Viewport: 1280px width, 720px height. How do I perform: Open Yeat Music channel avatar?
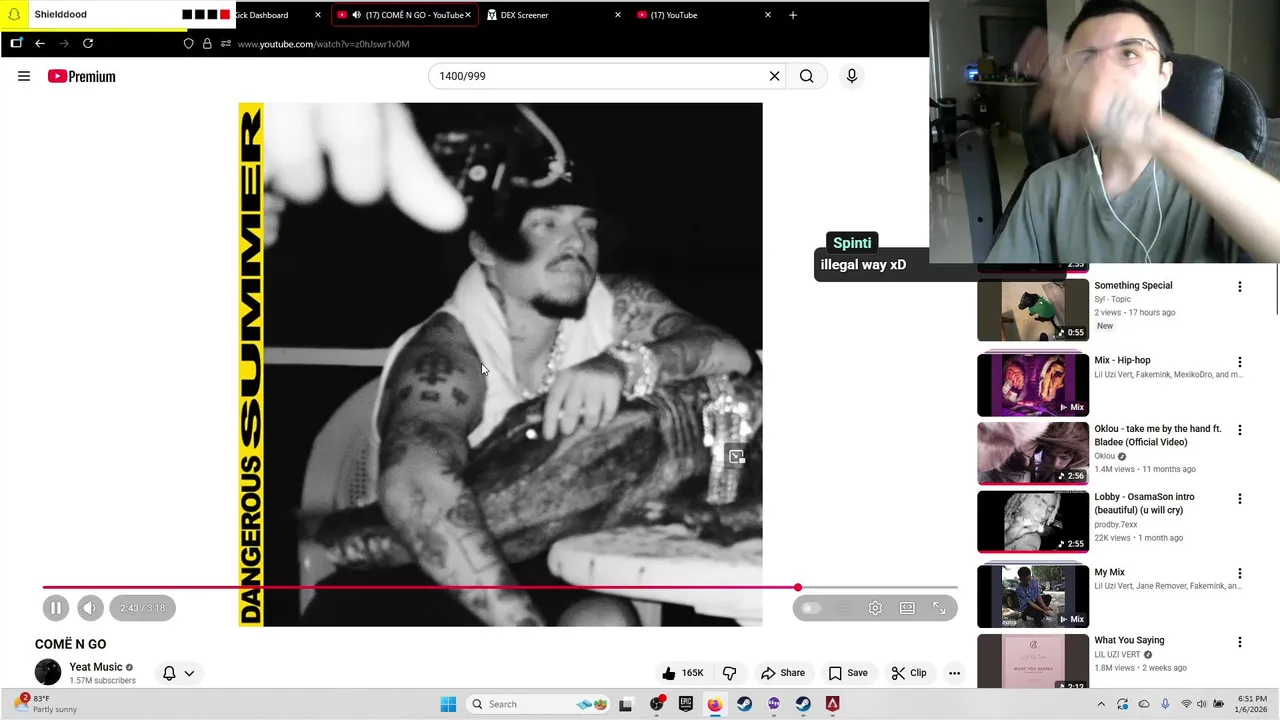[x=48, y=672]
